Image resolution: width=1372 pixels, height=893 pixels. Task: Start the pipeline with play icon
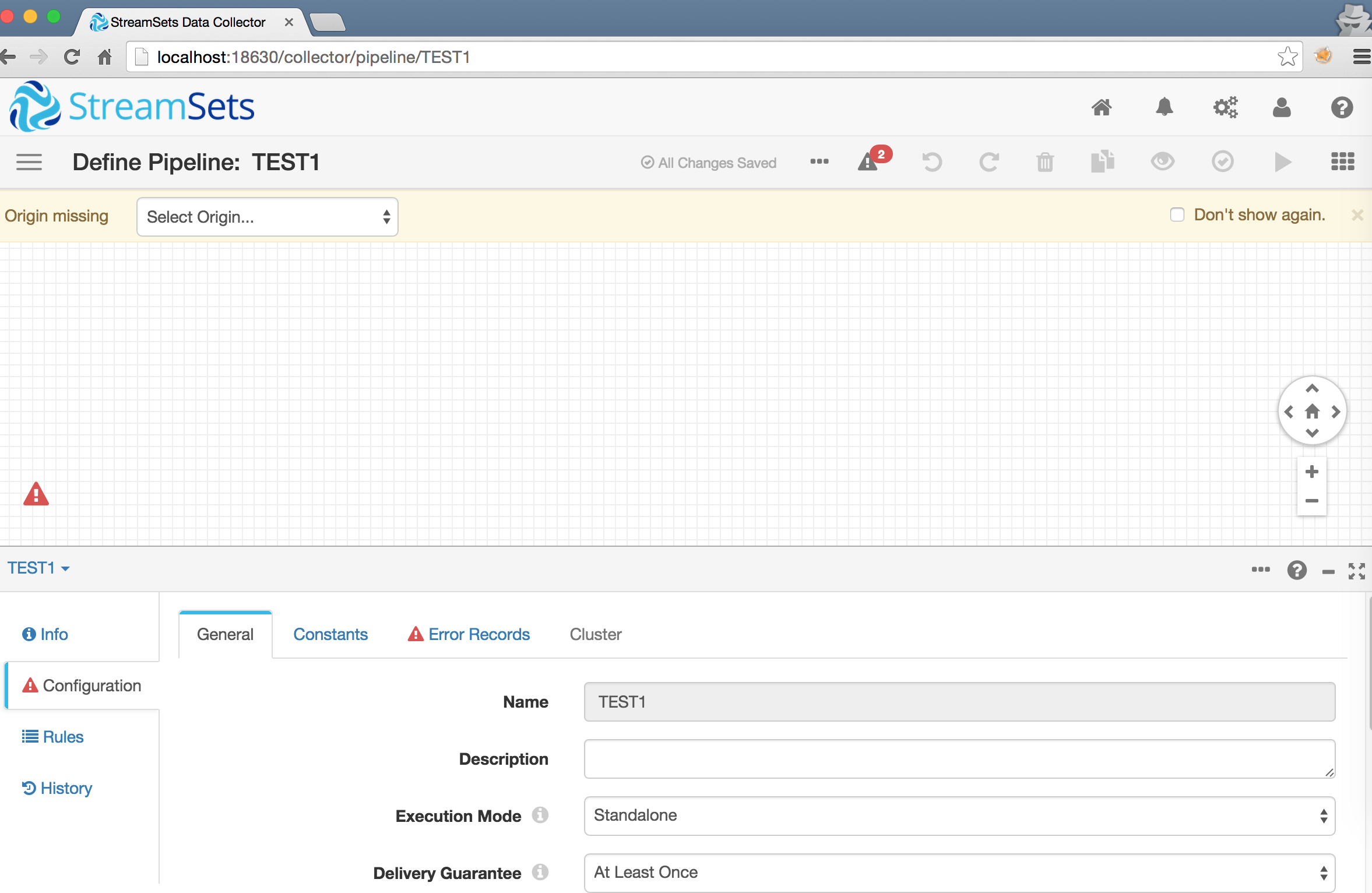(x=1282, y=162)
